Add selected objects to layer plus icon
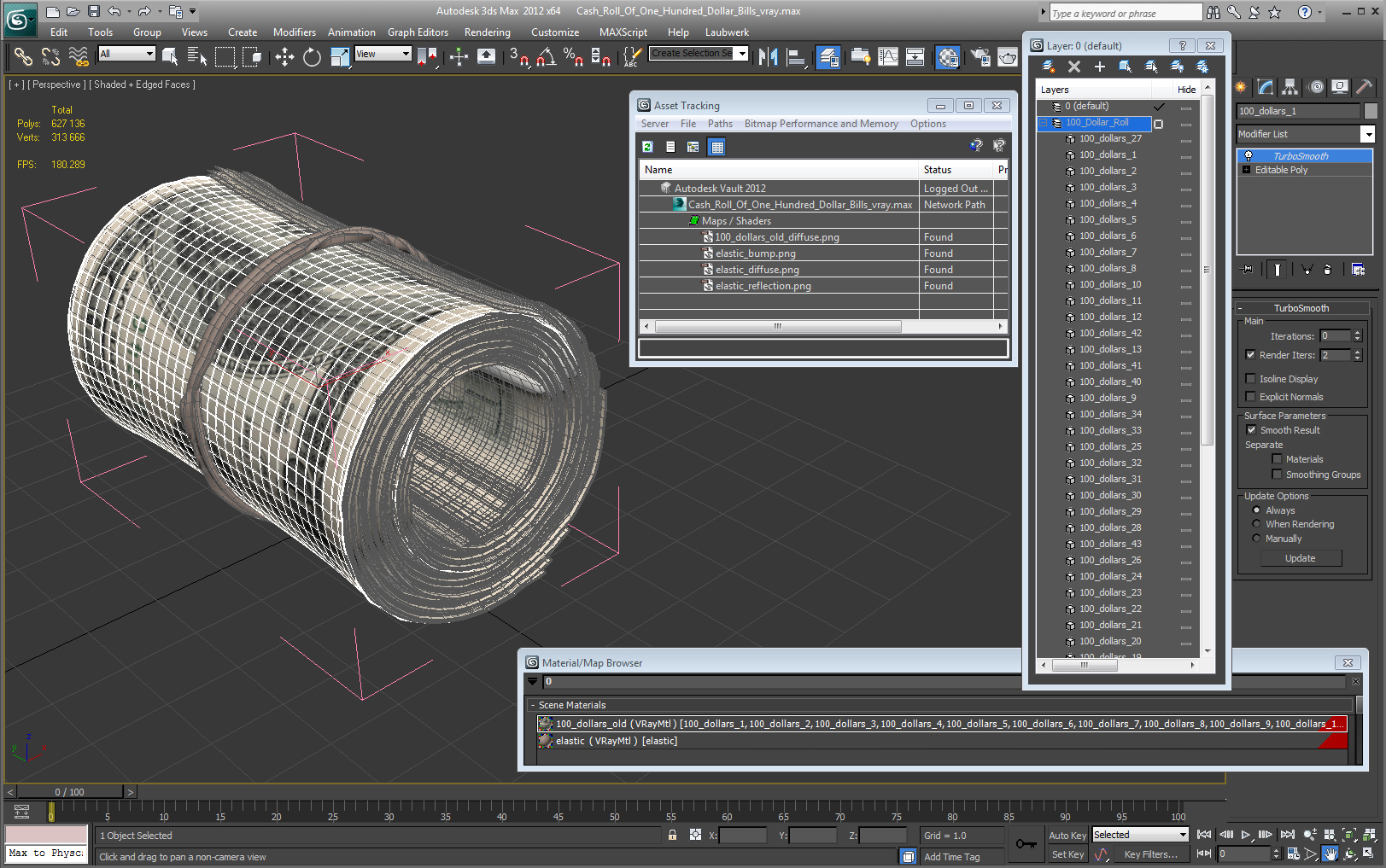This screenshot has height=868, width=1386. 1100,67
